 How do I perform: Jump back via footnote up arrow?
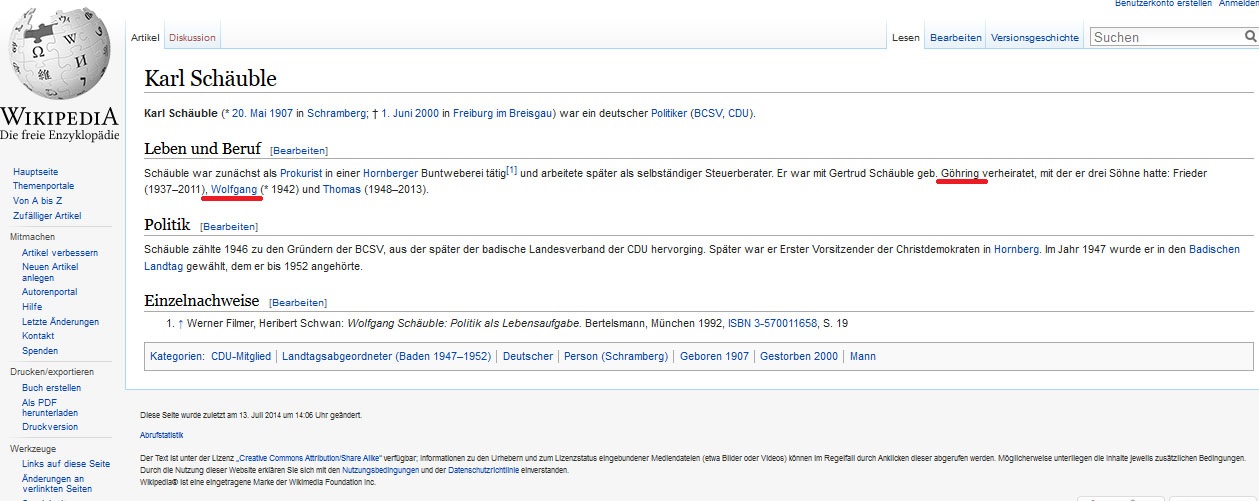click(x=181, y=324)
